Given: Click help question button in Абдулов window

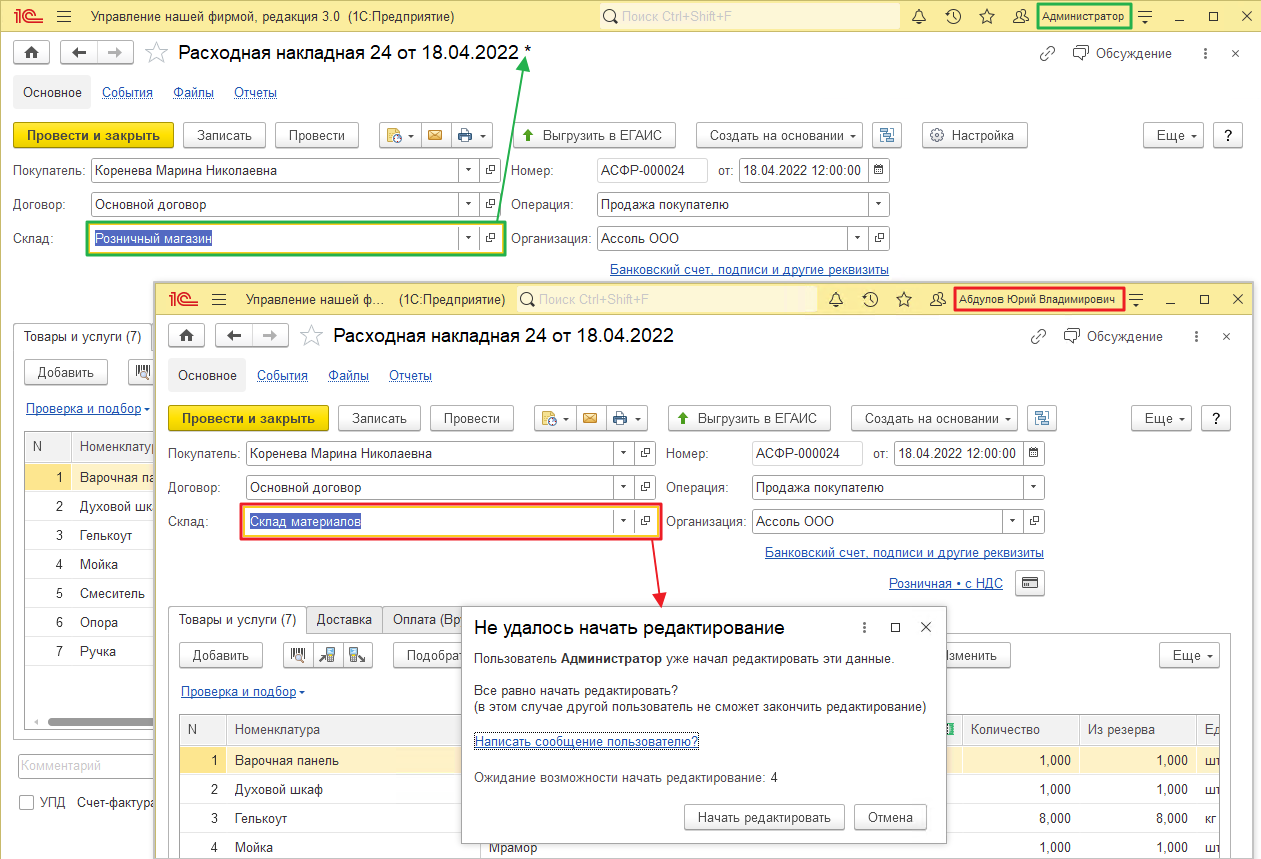Looking at the screenshot, I should point(1215,418).
